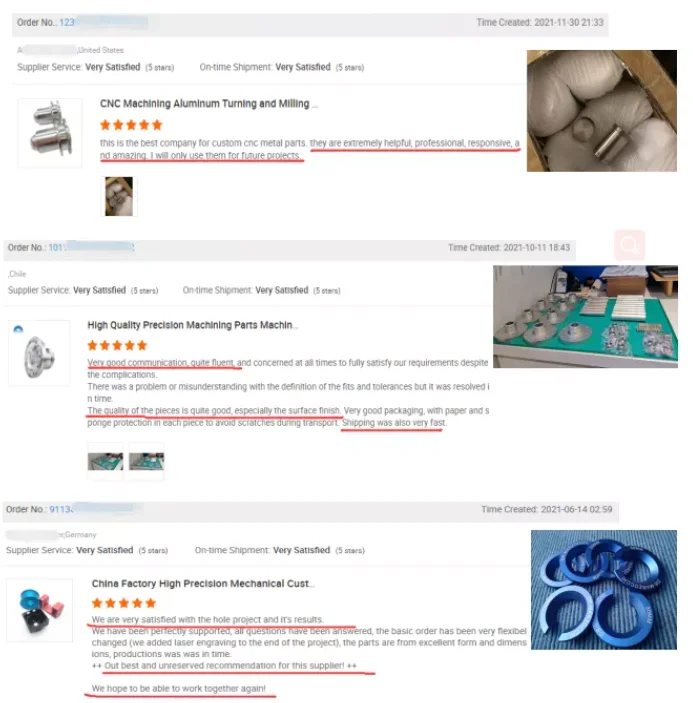Click the pink magnifier search icon

click(629, 245)
